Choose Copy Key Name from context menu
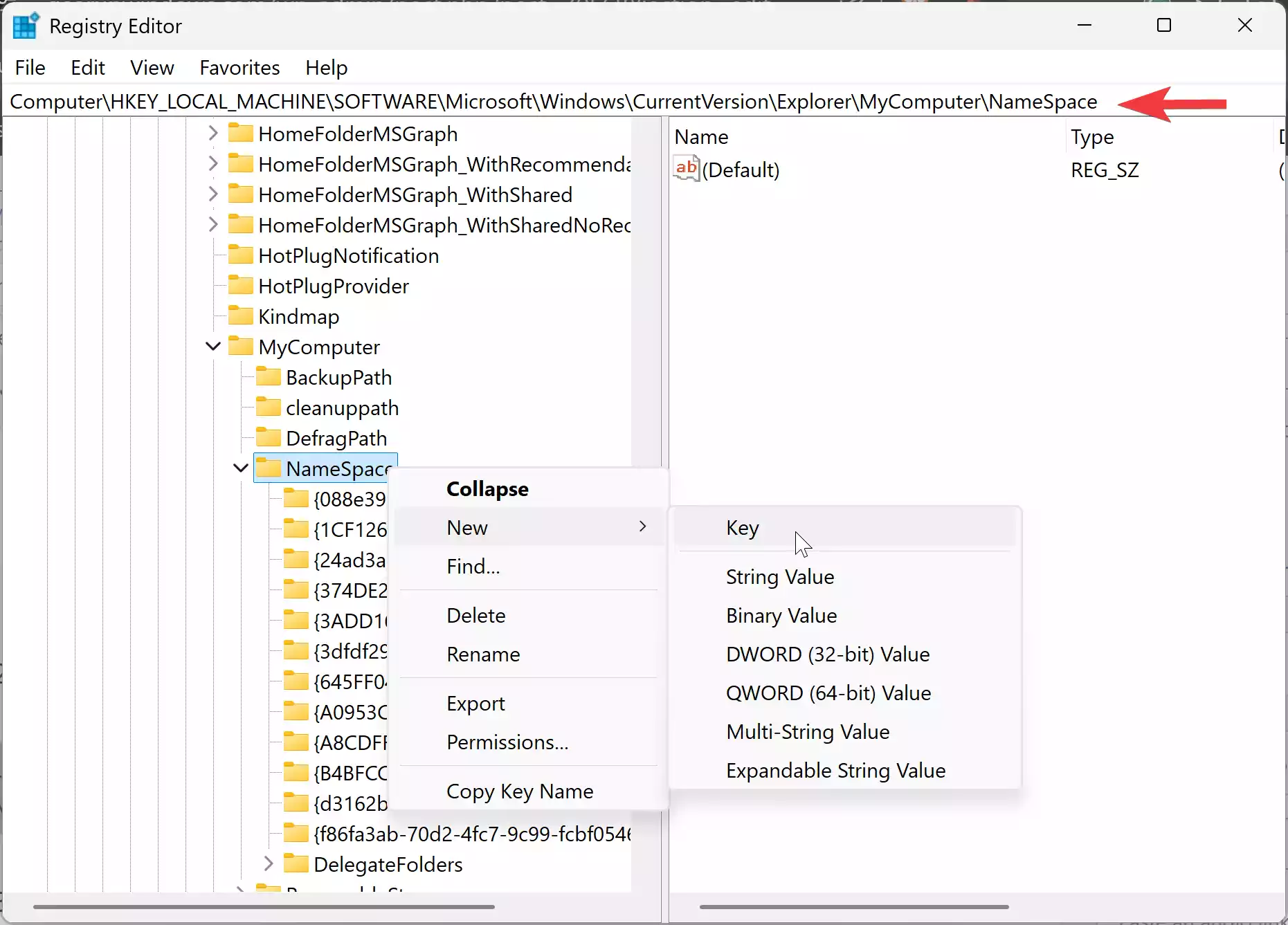 [x=520, y=791]
